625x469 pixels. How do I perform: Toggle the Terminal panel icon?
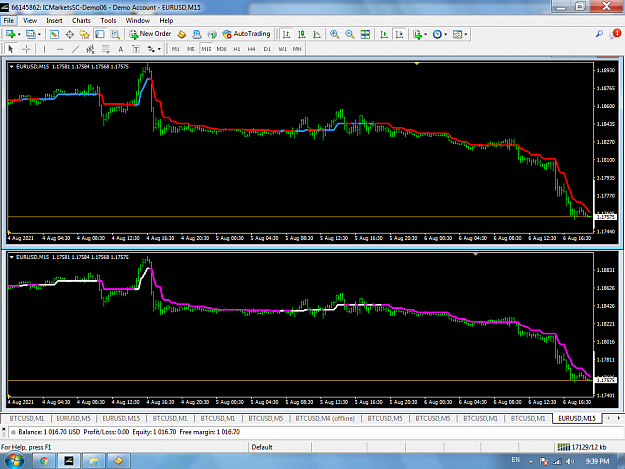click(x=100, y=34)
